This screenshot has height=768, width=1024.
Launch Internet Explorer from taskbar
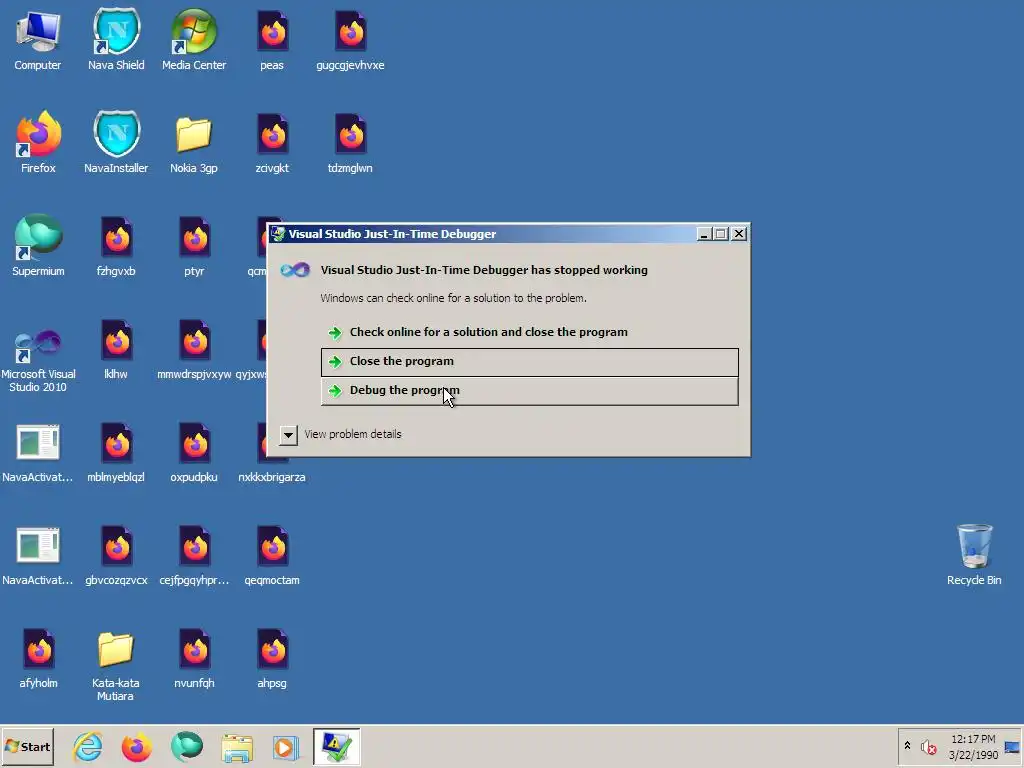88,747
